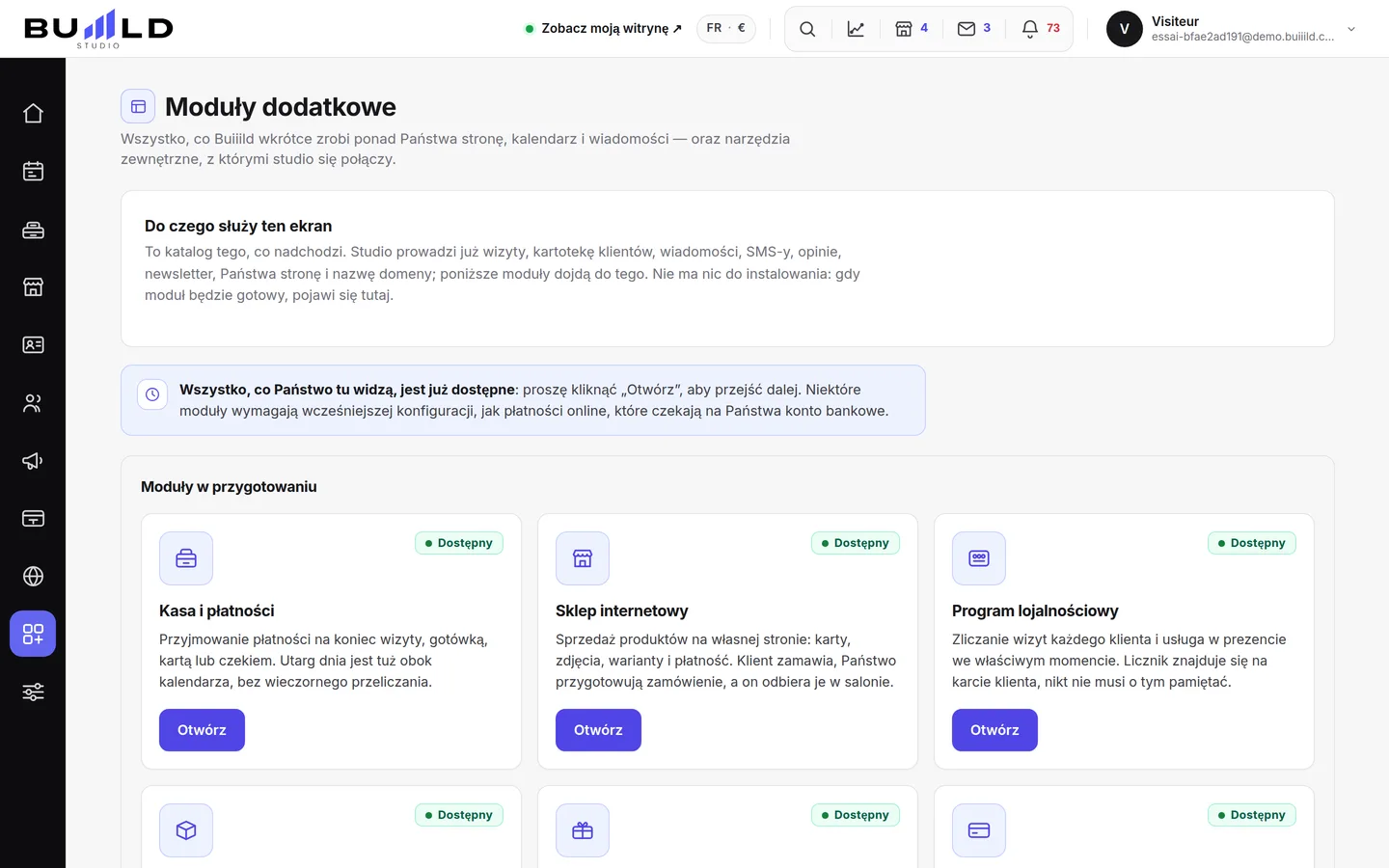The width and height of the screenshot is (1389, 868).
Task: Click the essai-bfae2ad191 email address text
Action: click(x=1242, y=37)
